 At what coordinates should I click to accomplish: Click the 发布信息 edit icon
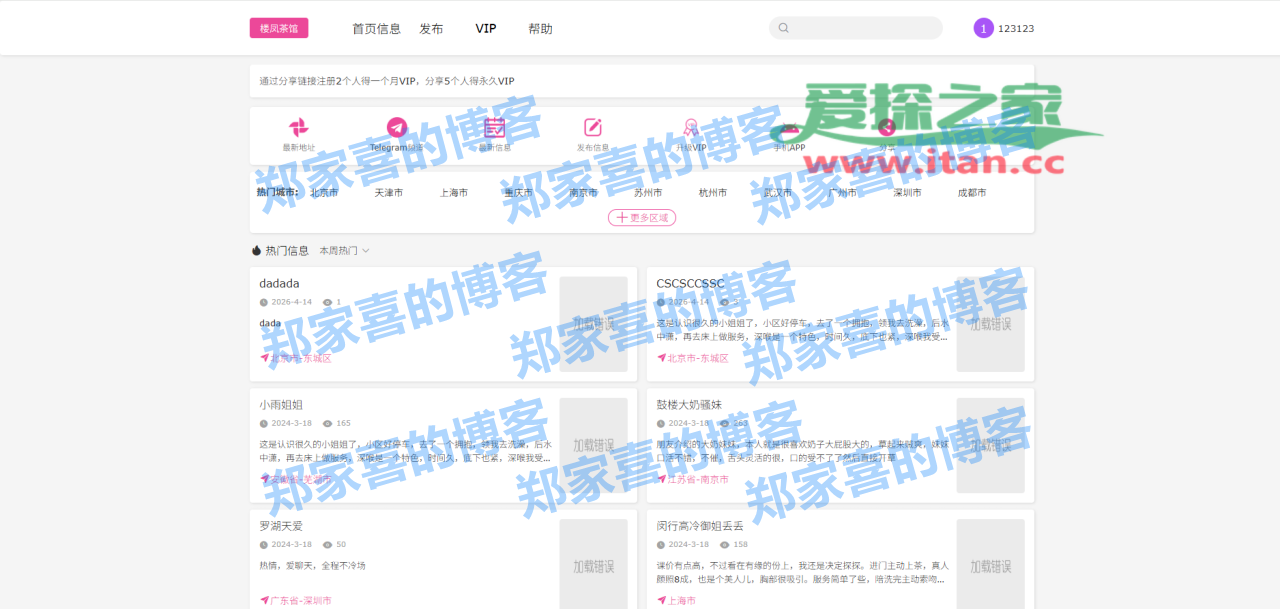pos(593,127)
